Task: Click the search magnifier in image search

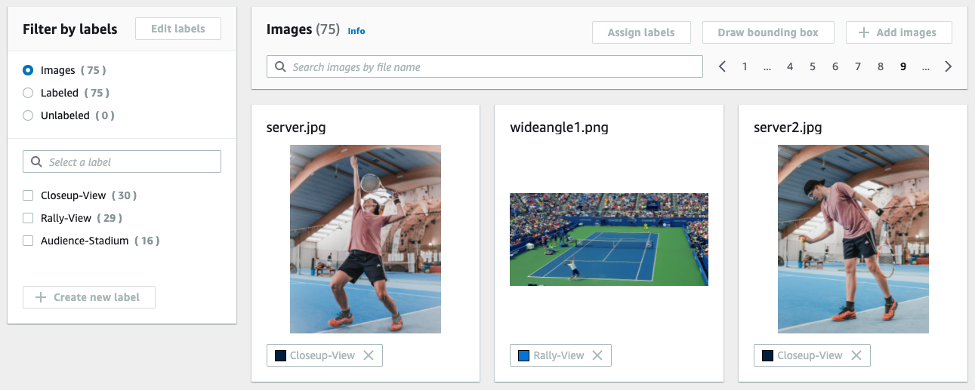Action: tap(280, 67)
